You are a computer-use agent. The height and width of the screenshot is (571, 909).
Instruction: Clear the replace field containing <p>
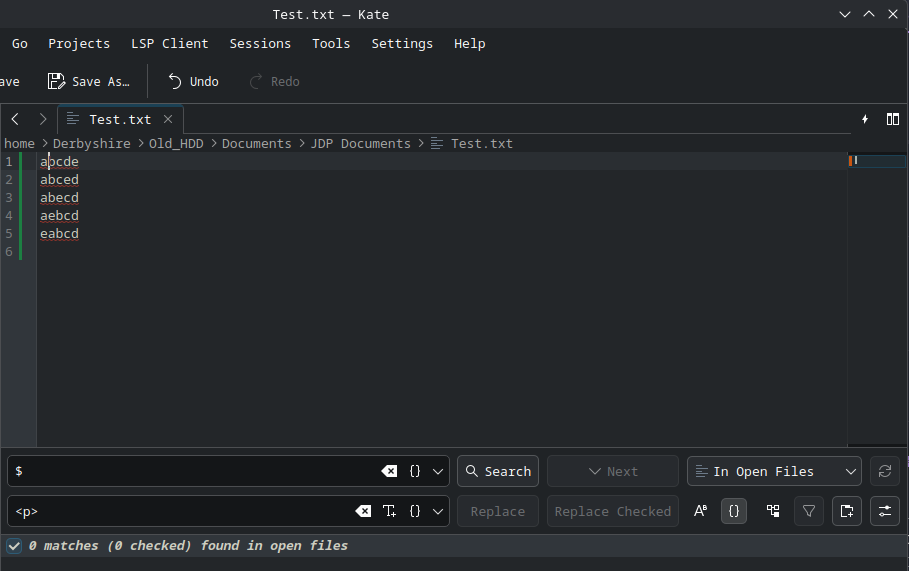point(363,511)
